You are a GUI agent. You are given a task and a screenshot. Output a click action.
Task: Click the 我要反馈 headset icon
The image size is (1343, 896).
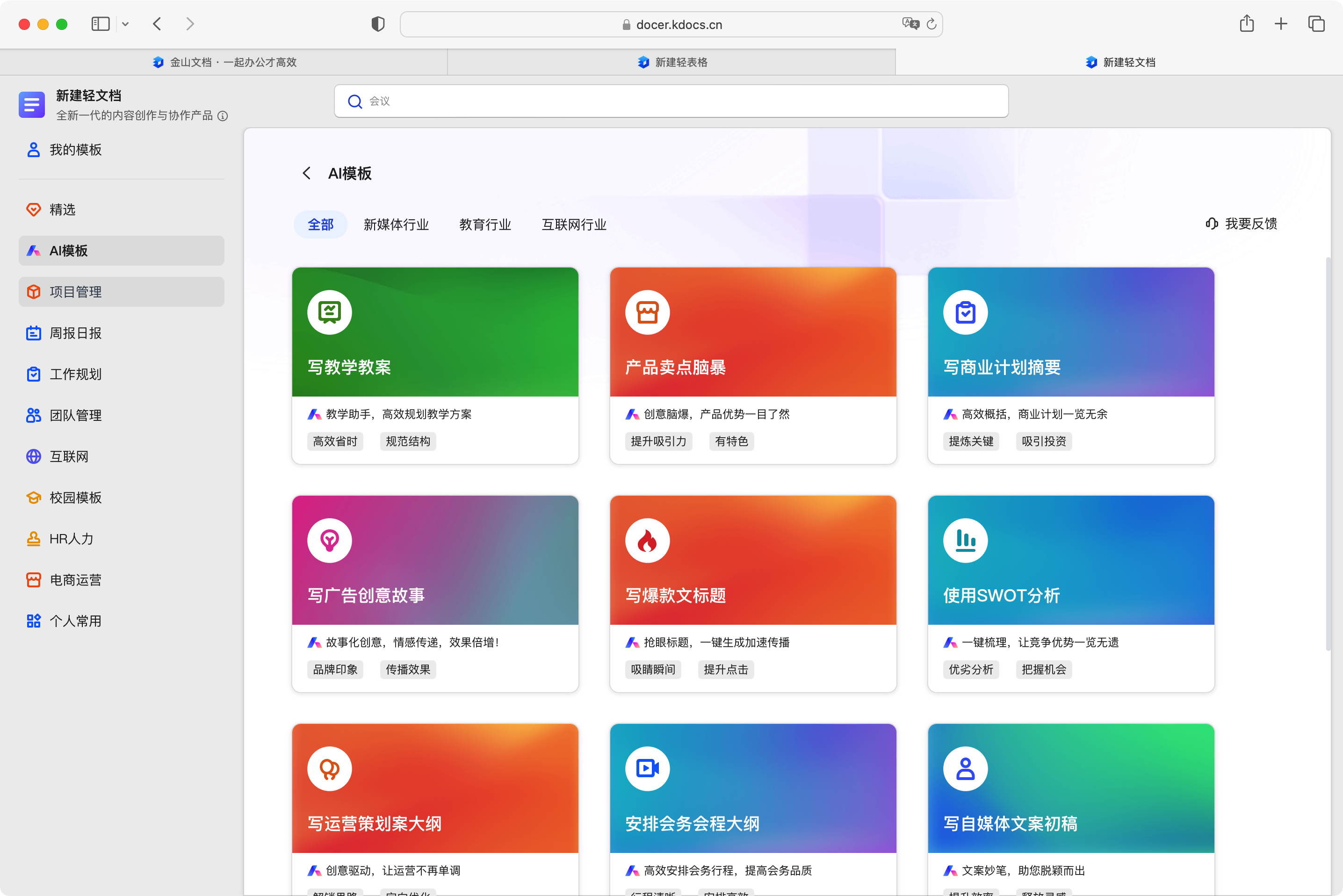(1212, 224)
